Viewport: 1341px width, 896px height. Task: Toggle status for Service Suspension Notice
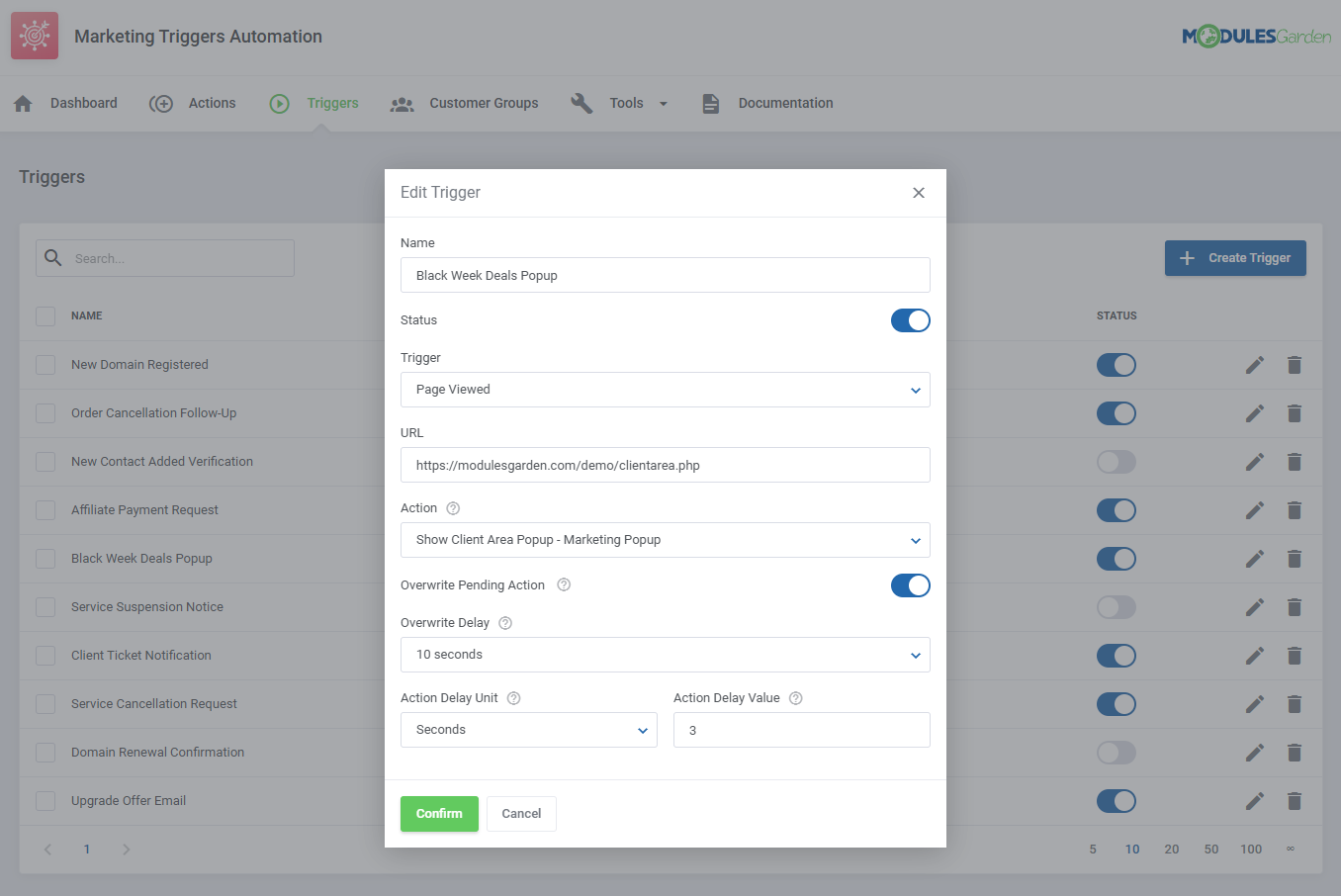point(1116,606)
